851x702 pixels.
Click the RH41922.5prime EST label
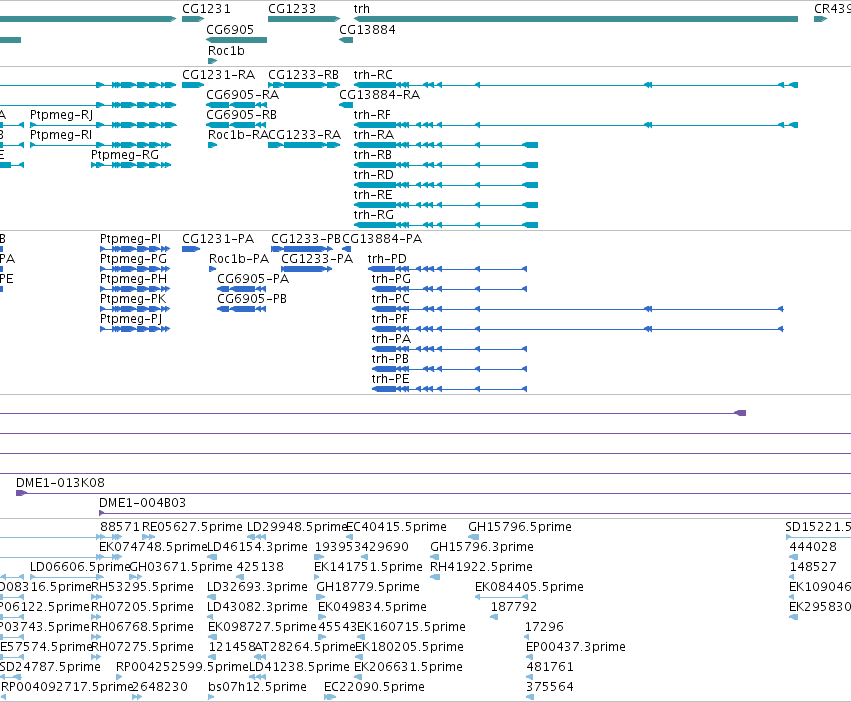481,567
